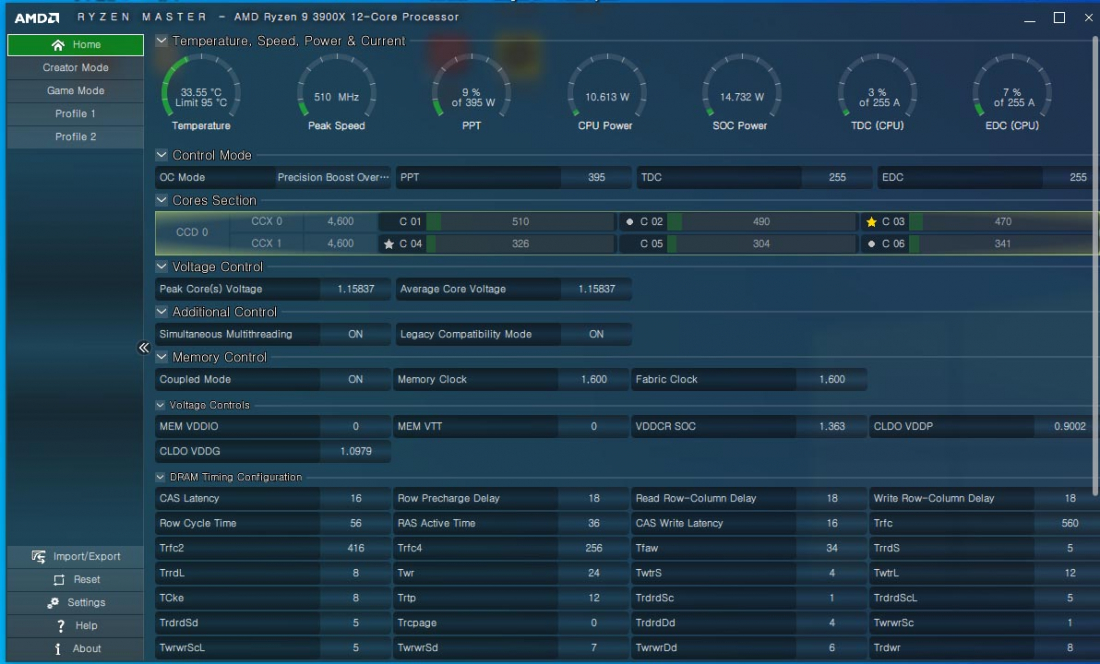Click the Import/Export icon in sidebar
This screenshot has width=1100, height=664.
(x=39, y=557)
